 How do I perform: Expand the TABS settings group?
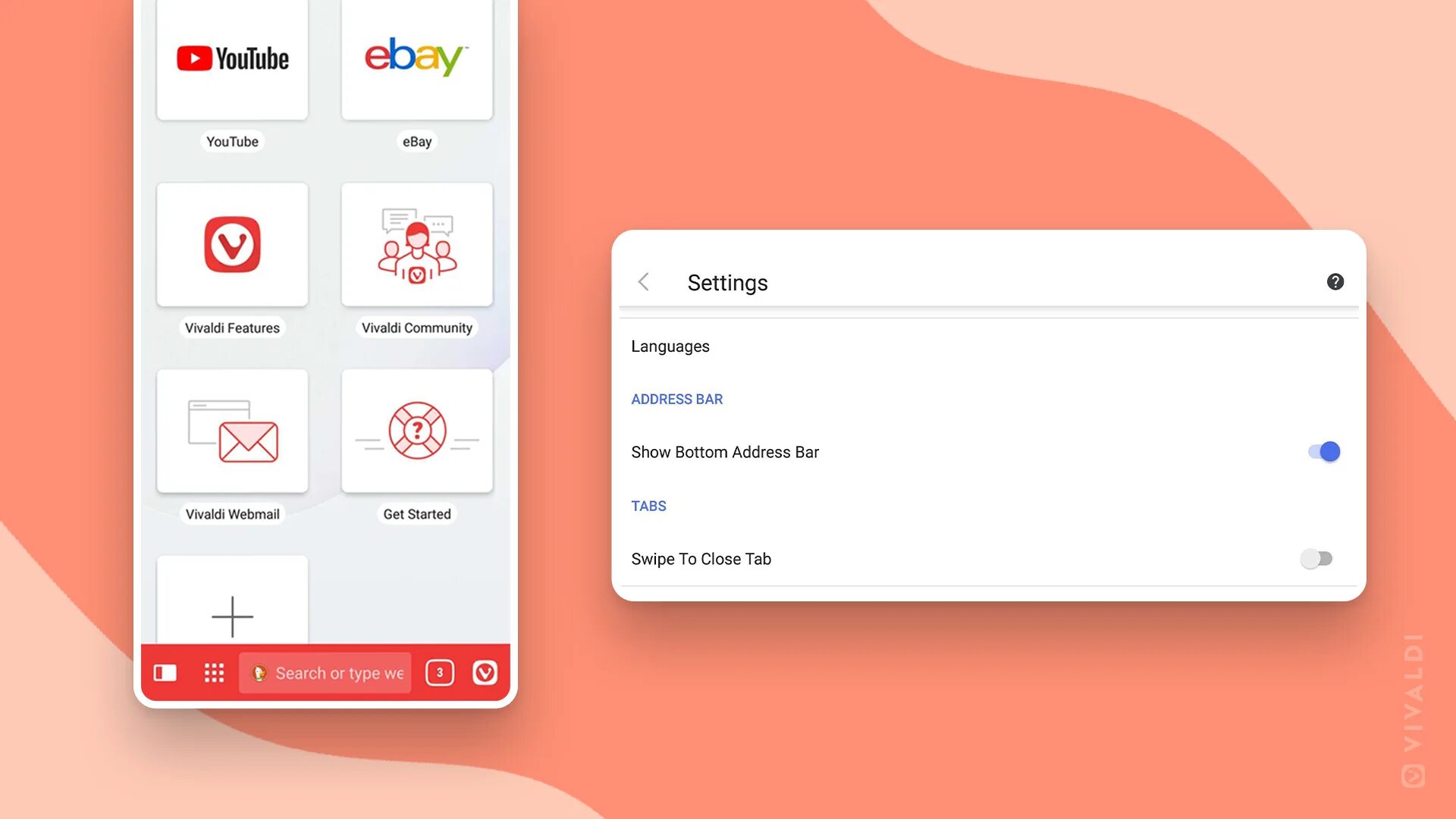(648, 506)
